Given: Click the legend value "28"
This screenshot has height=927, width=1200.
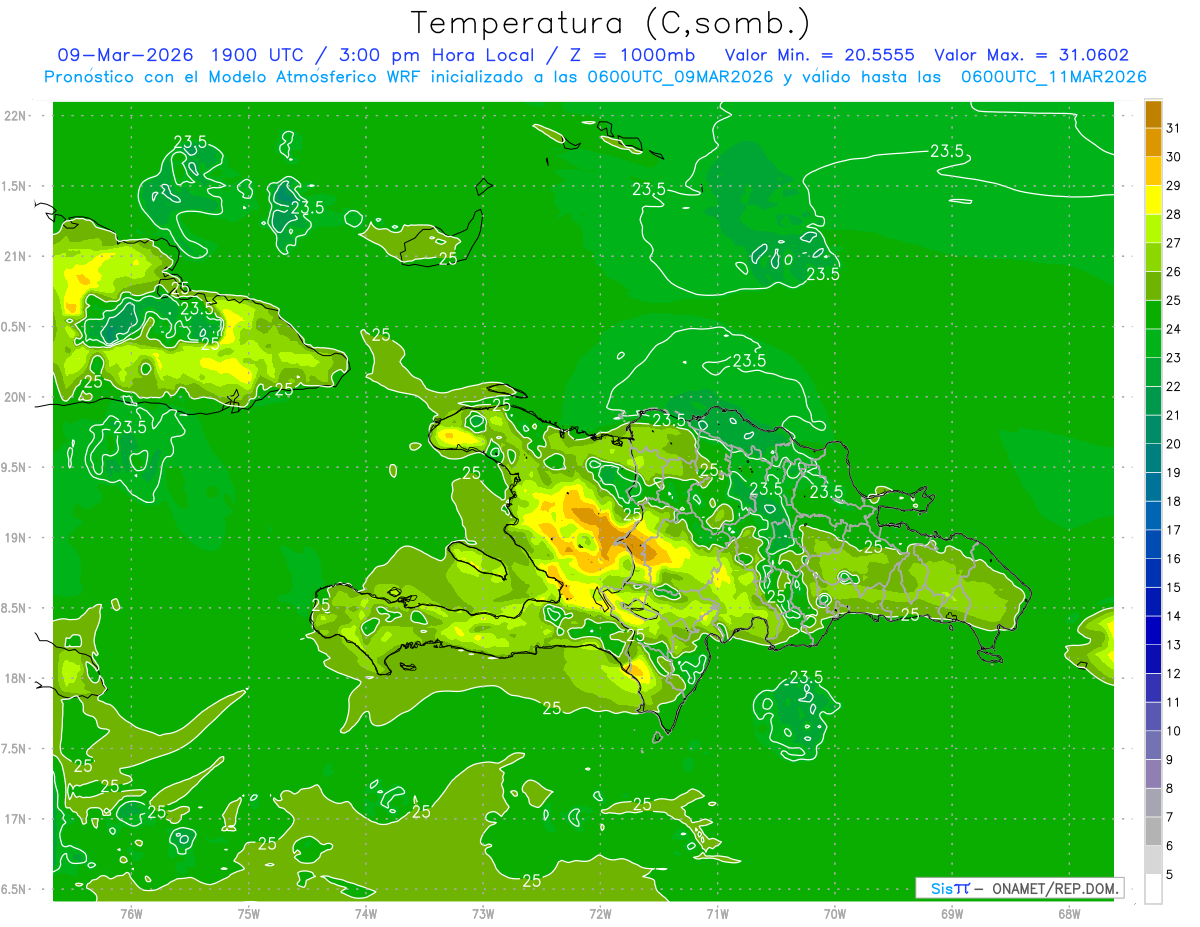Looking at the screenshot, I should point(1173,214).
